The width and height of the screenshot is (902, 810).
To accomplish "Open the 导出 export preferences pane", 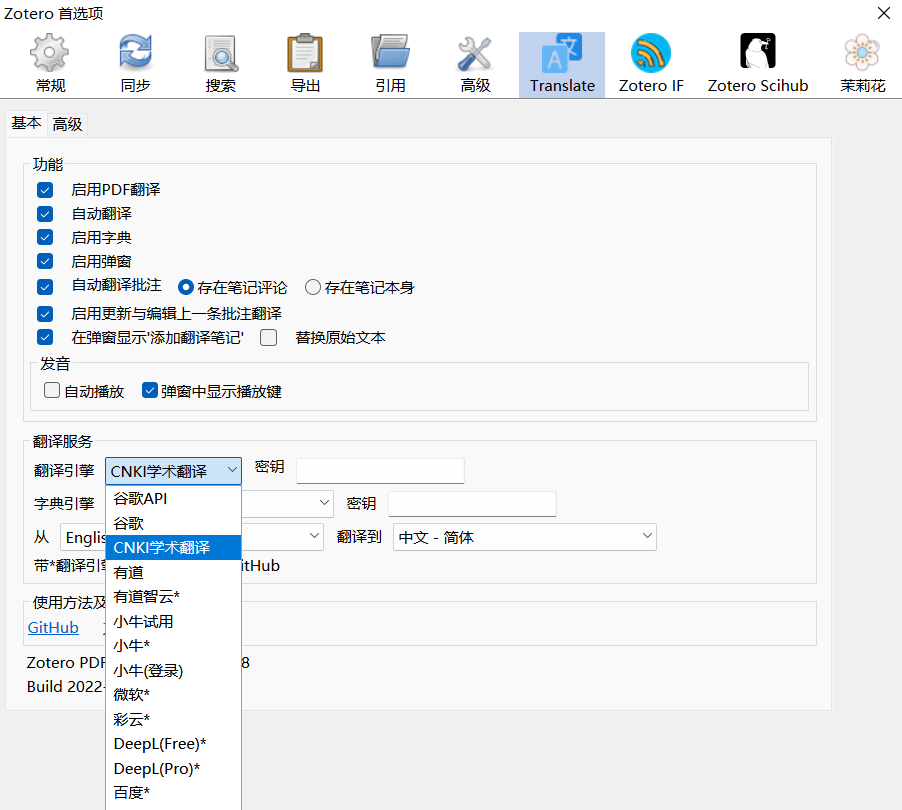I will point(305,64).
